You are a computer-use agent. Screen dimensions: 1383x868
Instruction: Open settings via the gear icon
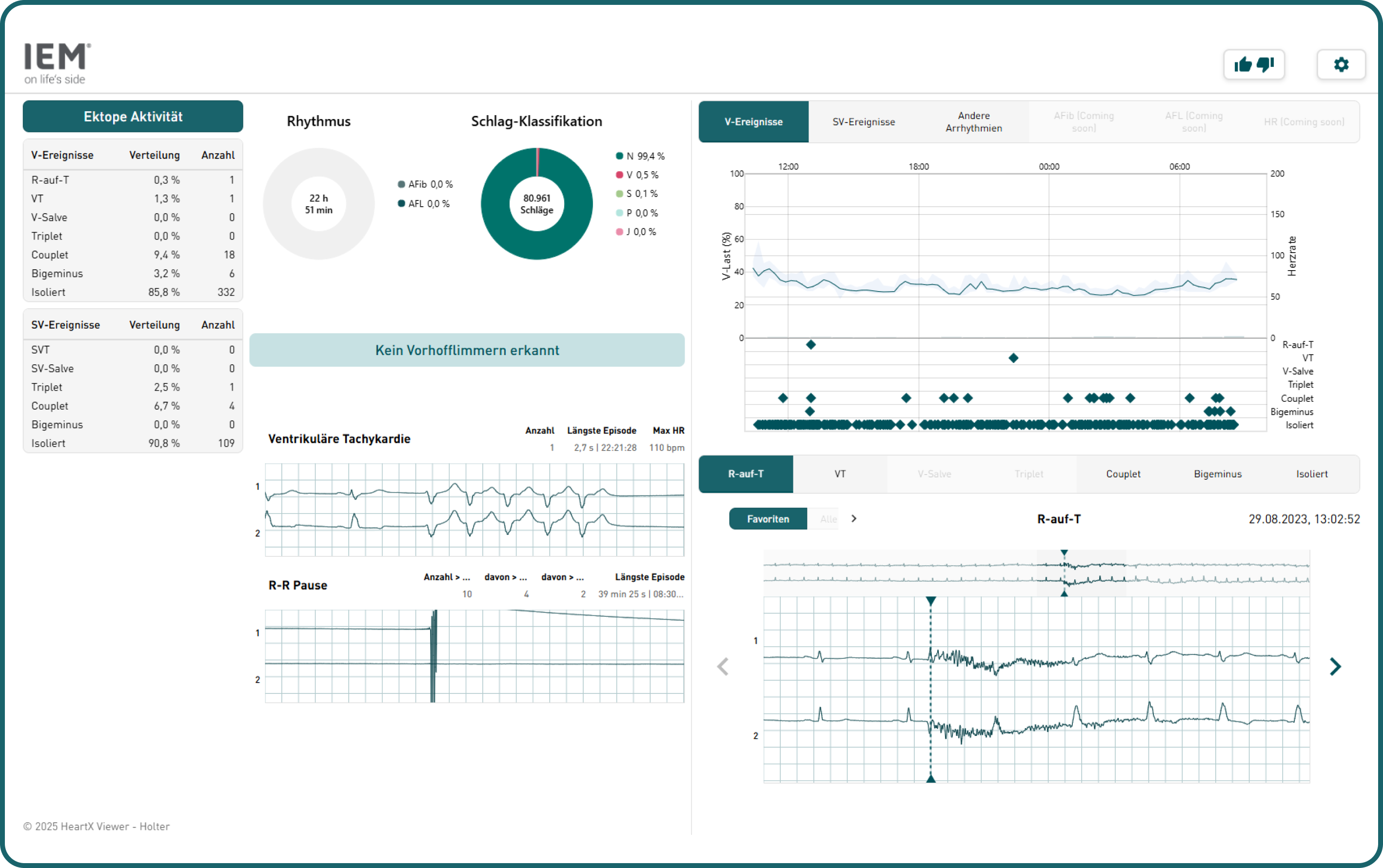1341,64
